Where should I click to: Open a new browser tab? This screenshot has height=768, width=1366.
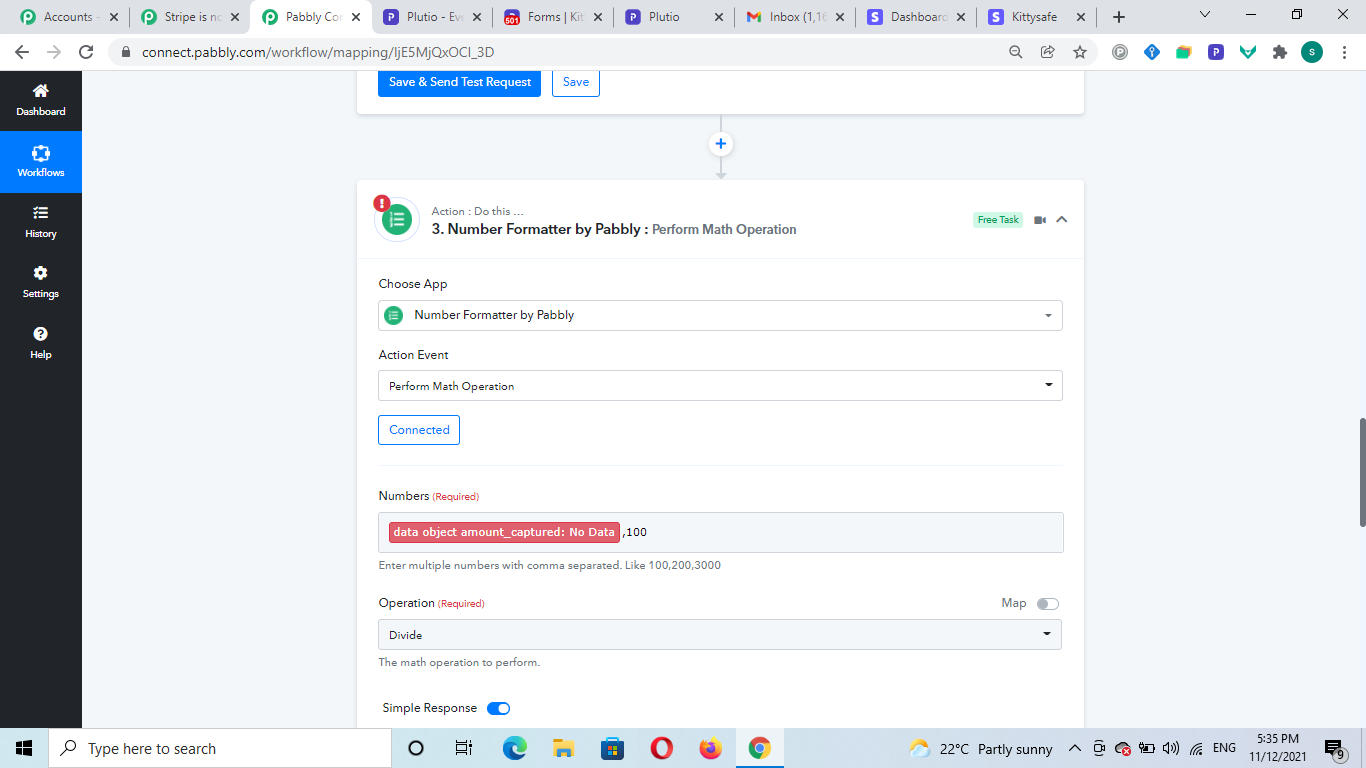[x=1119, y=17]
